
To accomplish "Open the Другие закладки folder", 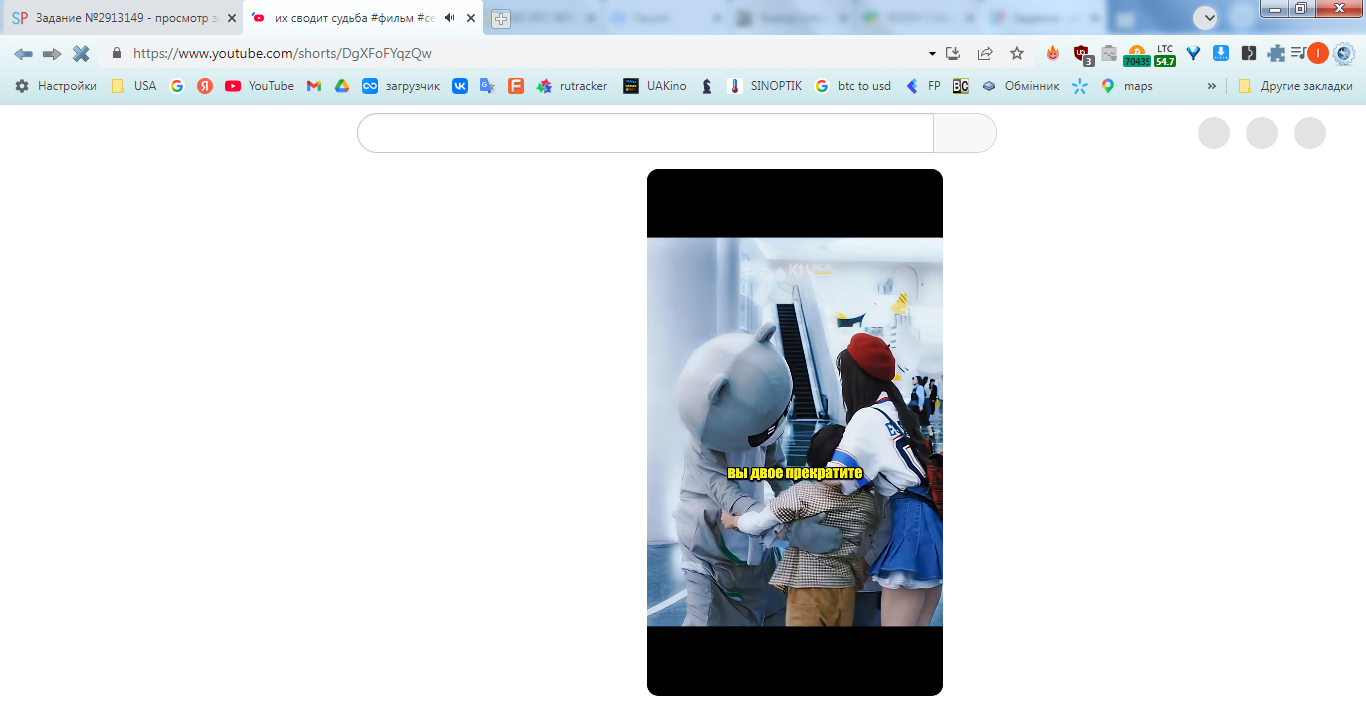I will [1294, 86].
